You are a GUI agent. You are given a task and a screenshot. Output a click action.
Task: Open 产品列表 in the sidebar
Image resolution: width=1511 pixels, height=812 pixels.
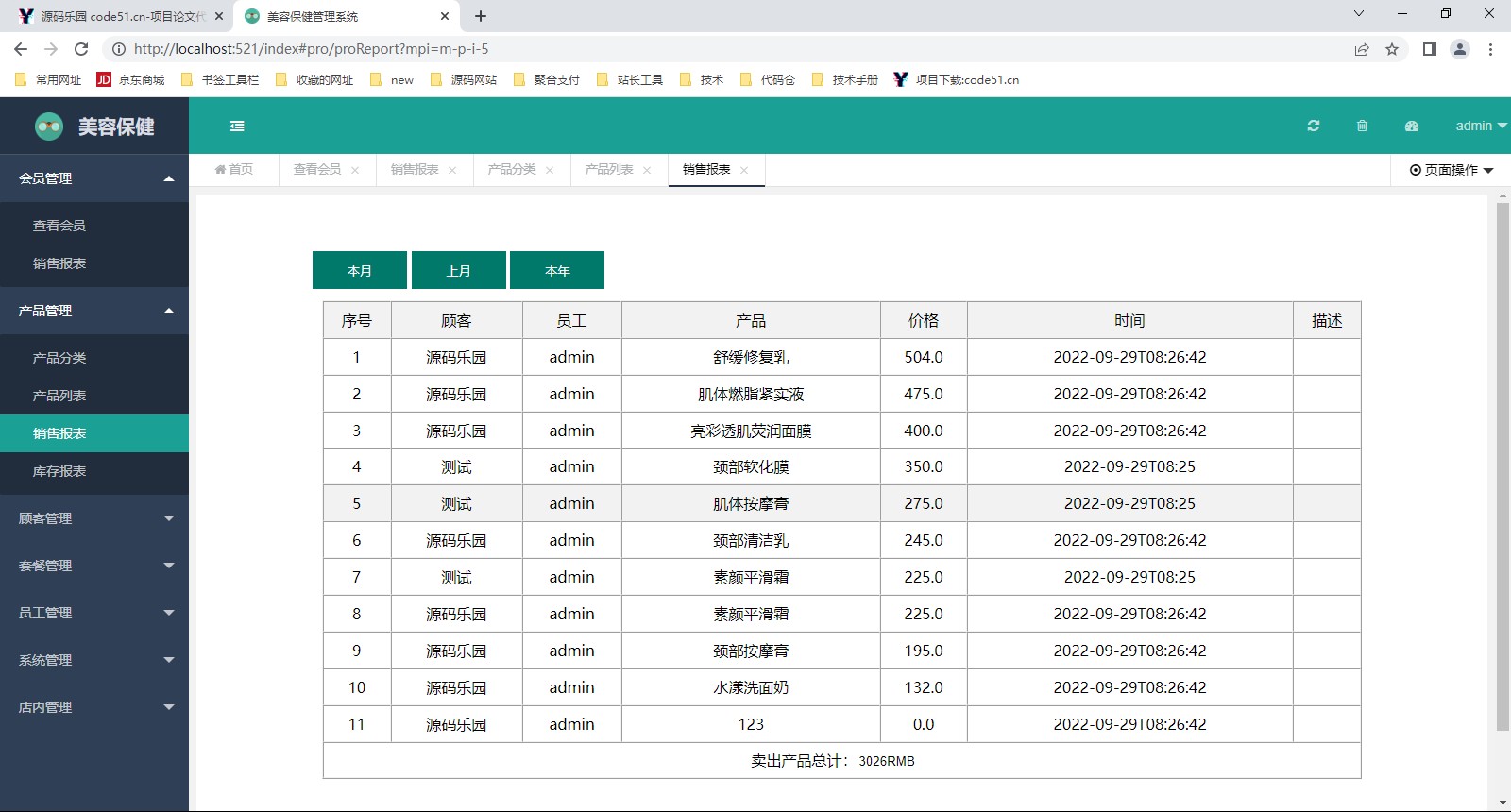(x=94, y=396)
